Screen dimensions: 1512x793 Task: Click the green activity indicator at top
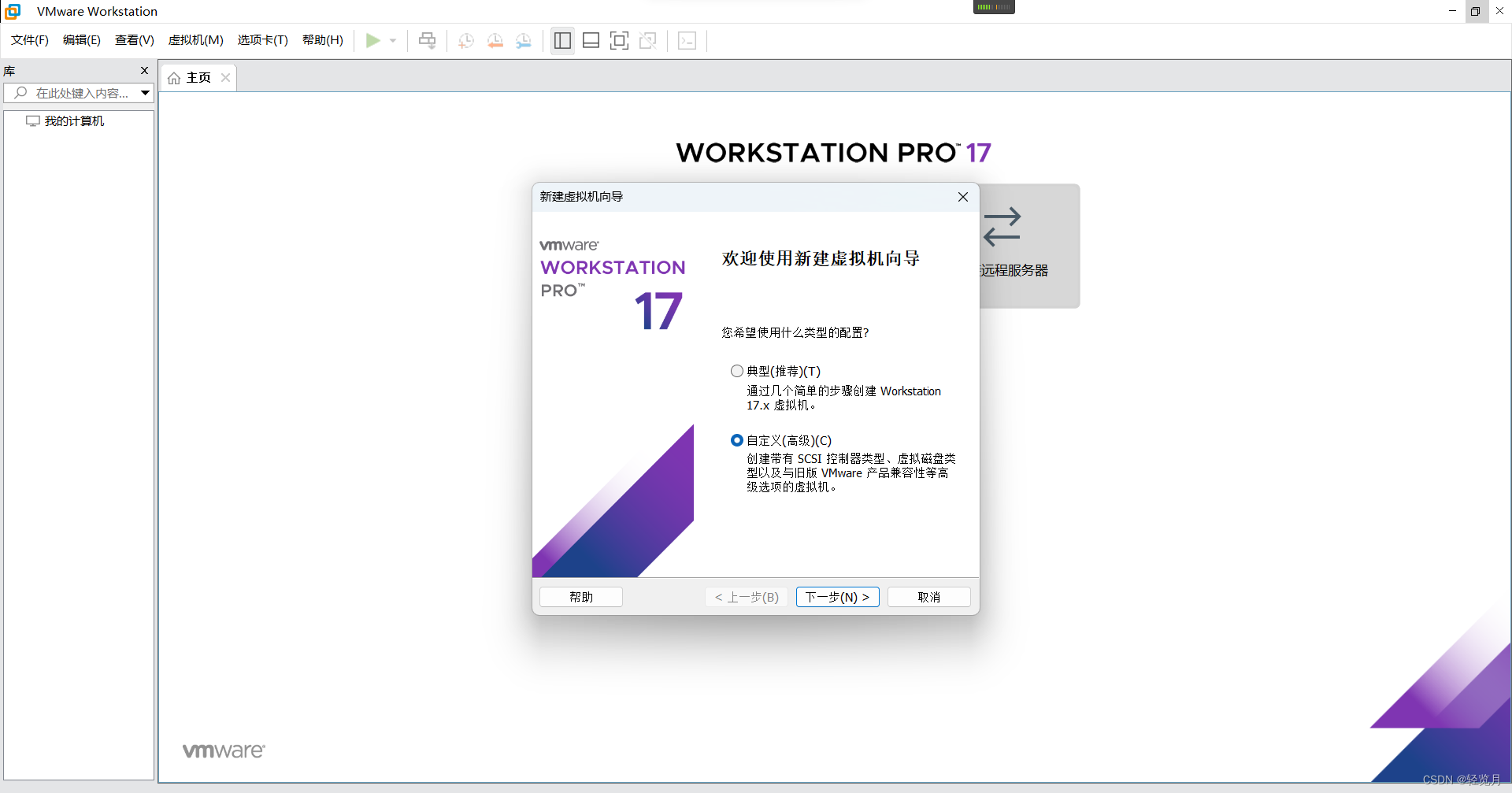click(x=994, y=7)
